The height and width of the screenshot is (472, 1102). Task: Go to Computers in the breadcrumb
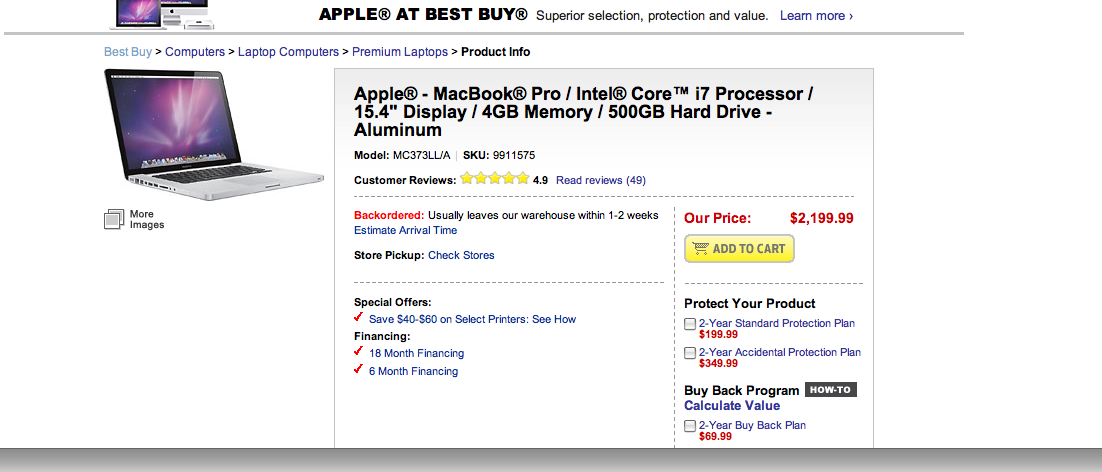tap(195, 52)
